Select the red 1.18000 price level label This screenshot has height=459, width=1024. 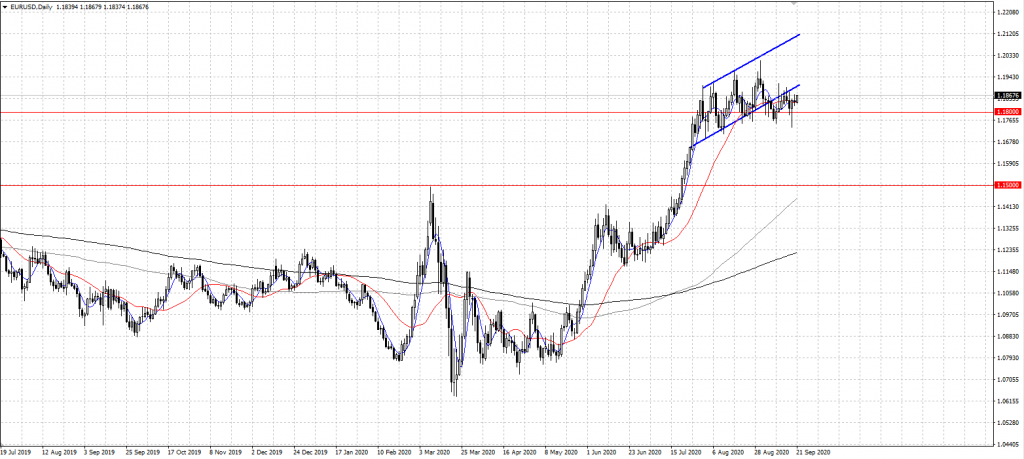1006,113
